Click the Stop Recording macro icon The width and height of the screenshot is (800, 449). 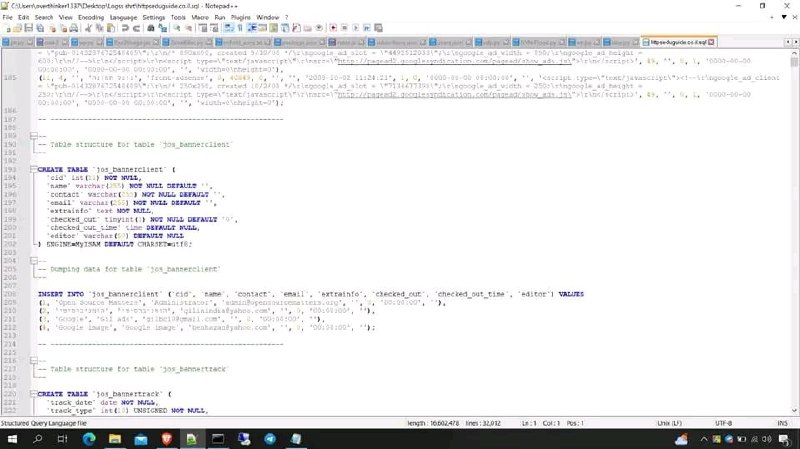click(x=344, y=28)
